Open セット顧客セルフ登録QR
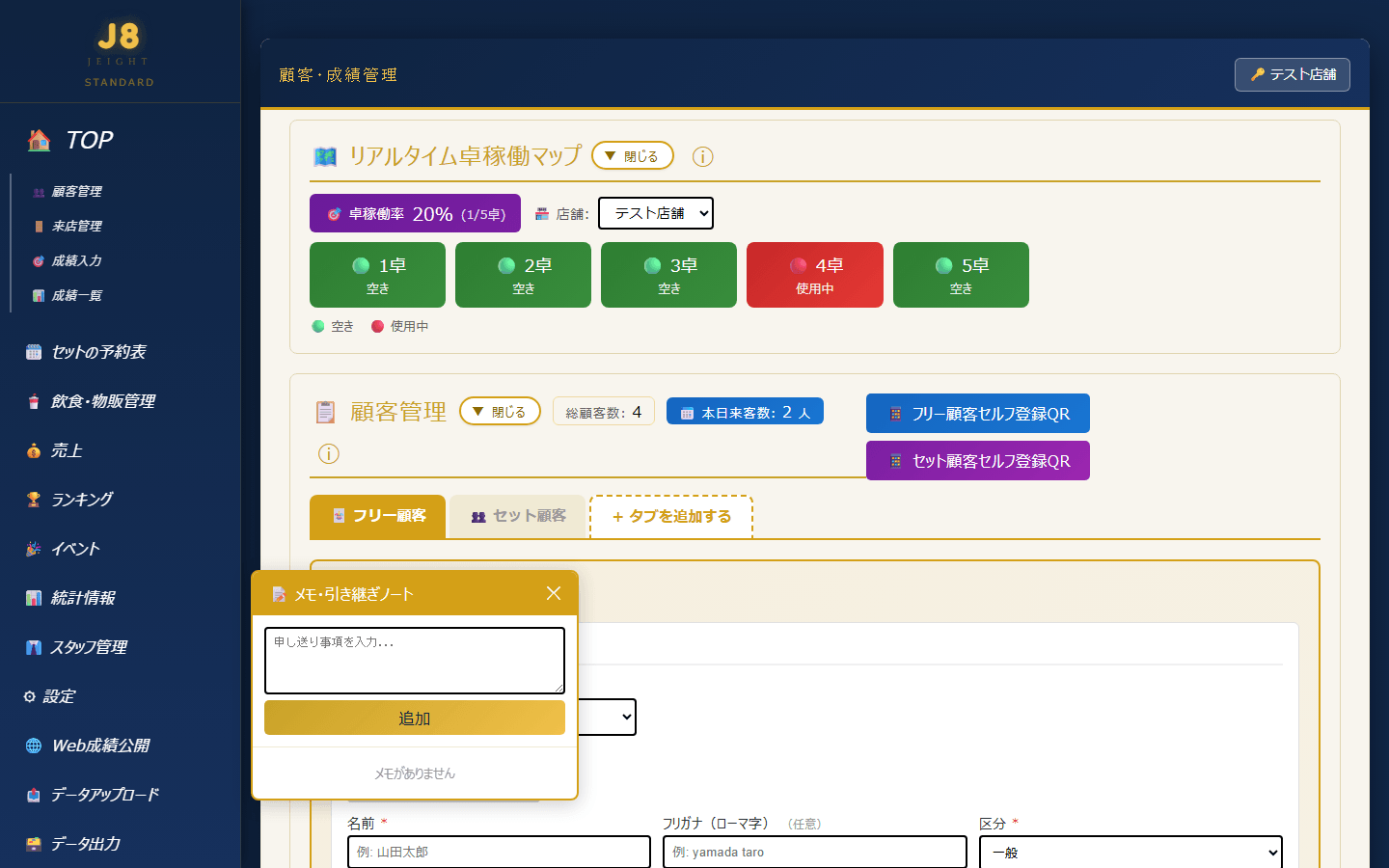1389x868 pixels. coord(978,461)
